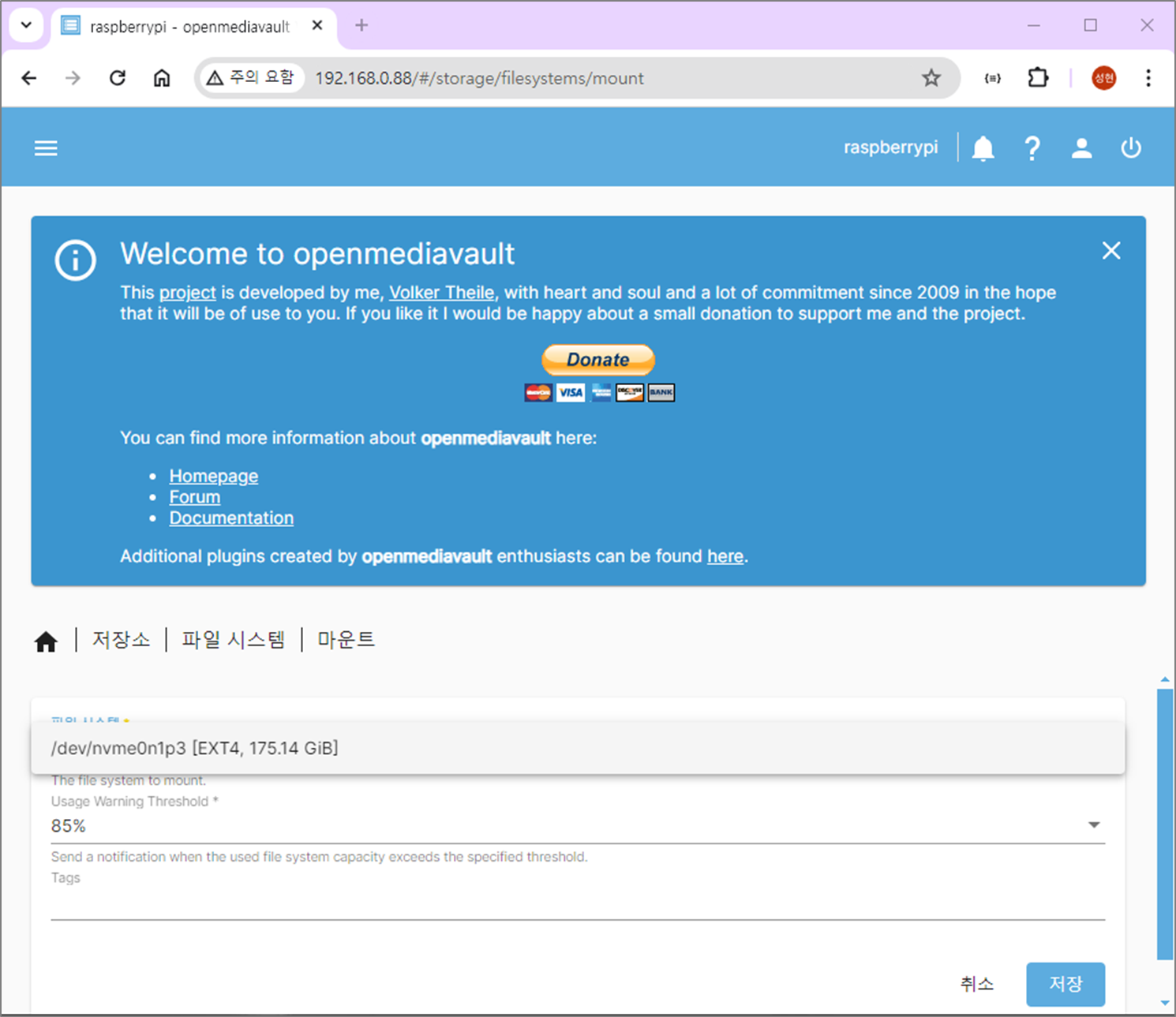Screen dimensions: 1176x1017
Task: Click the 저장 save button
Action: pyautogui.click(x=1066, y=984)
